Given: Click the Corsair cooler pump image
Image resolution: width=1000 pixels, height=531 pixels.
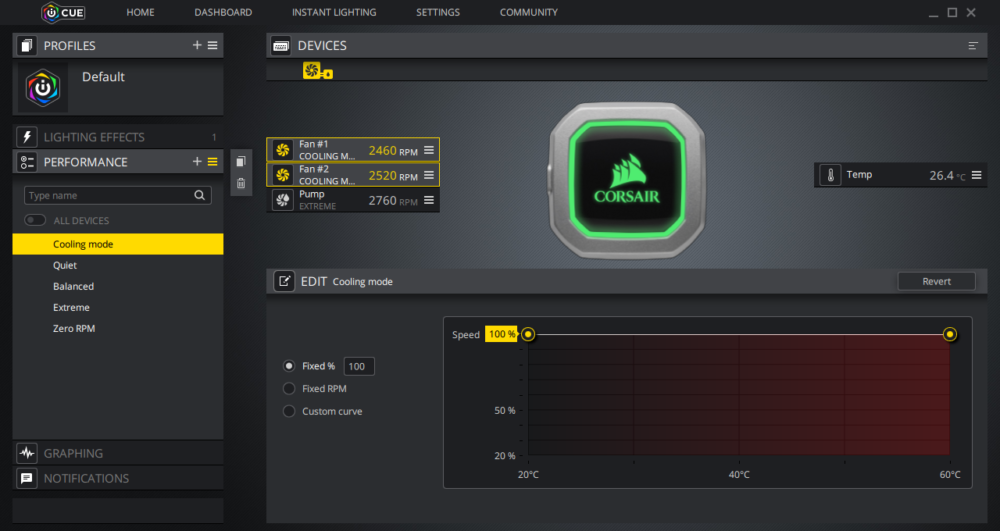Looking at the screenshot, I should [x=627, y=180].
